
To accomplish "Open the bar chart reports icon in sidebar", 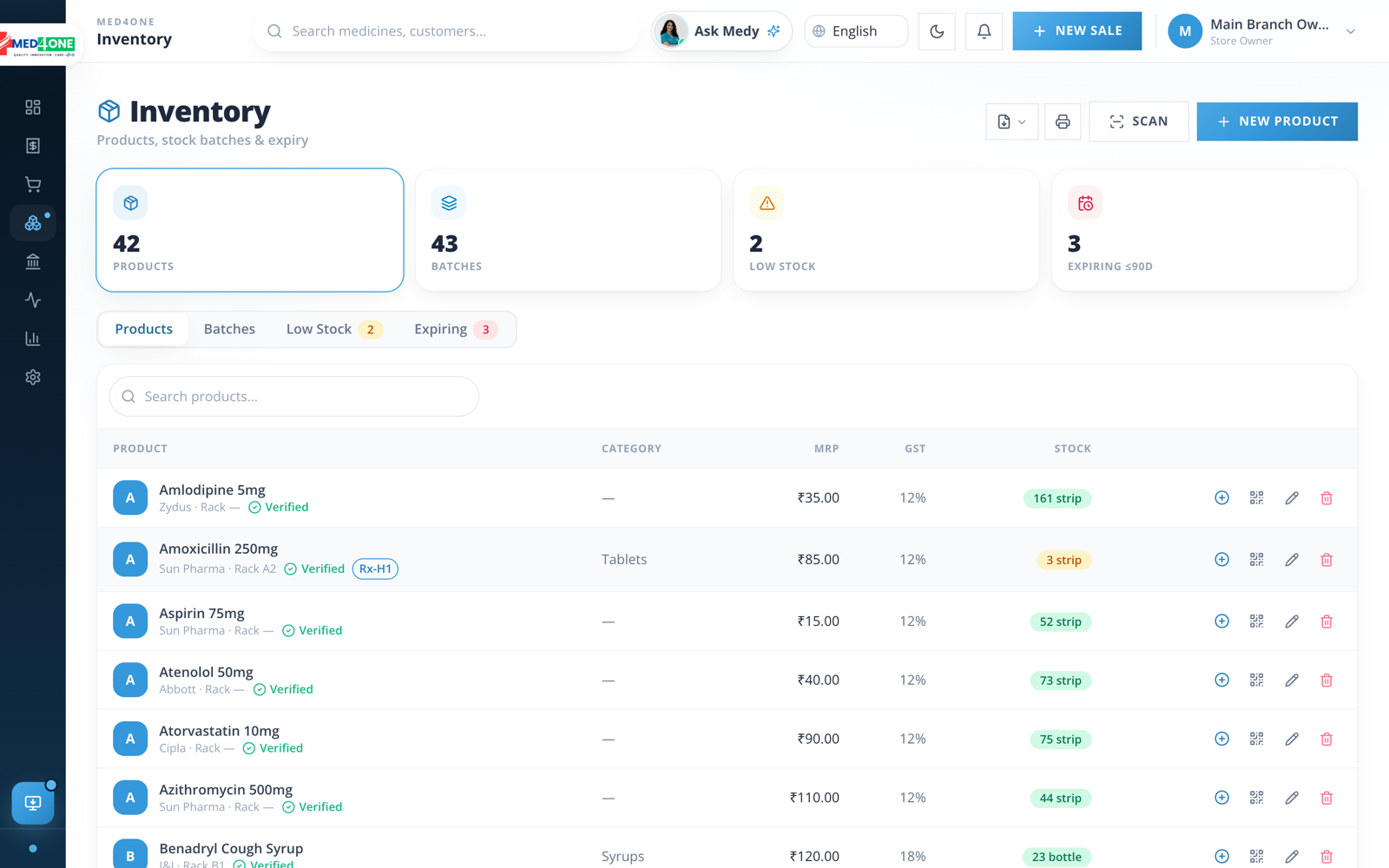I will 33,339.
